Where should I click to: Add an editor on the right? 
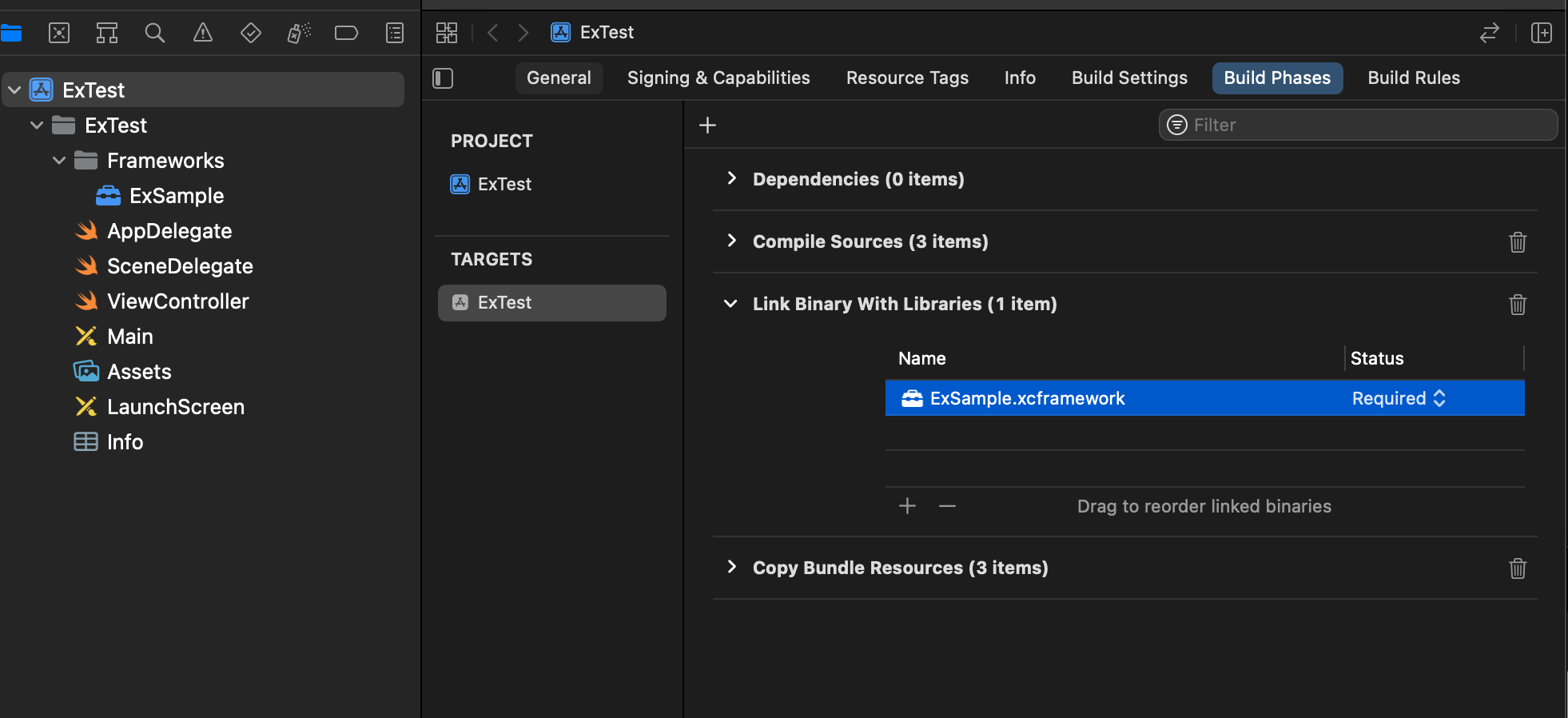pos(1542,33)
